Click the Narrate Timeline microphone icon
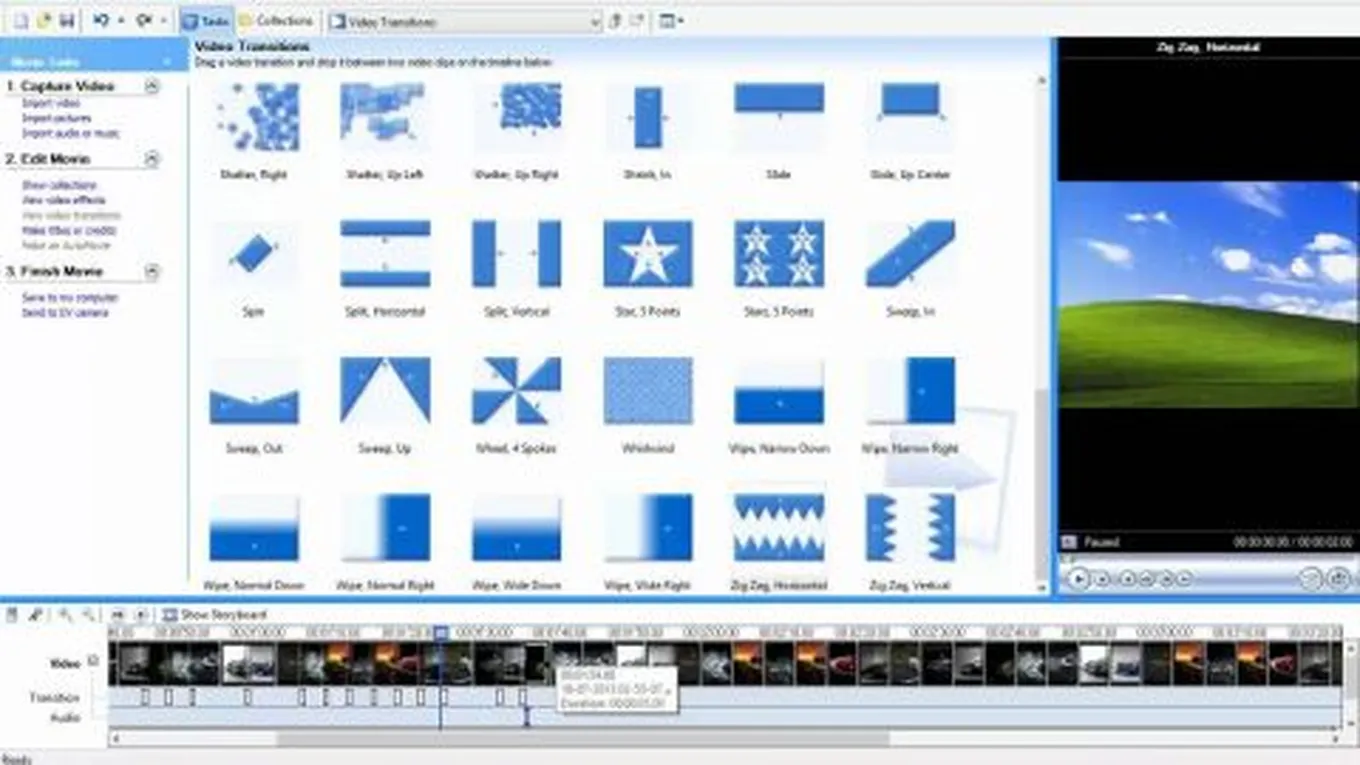1360x765 pixels. pos(36,615)
